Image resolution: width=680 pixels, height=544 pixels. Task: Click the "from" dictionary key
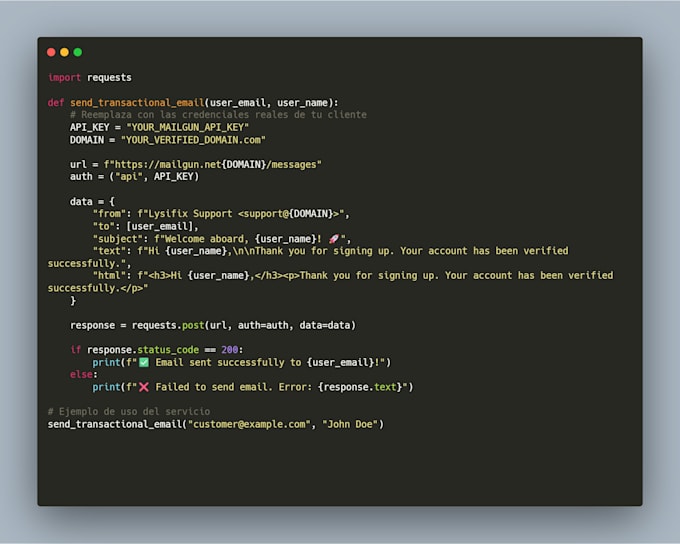coord(109,214)
